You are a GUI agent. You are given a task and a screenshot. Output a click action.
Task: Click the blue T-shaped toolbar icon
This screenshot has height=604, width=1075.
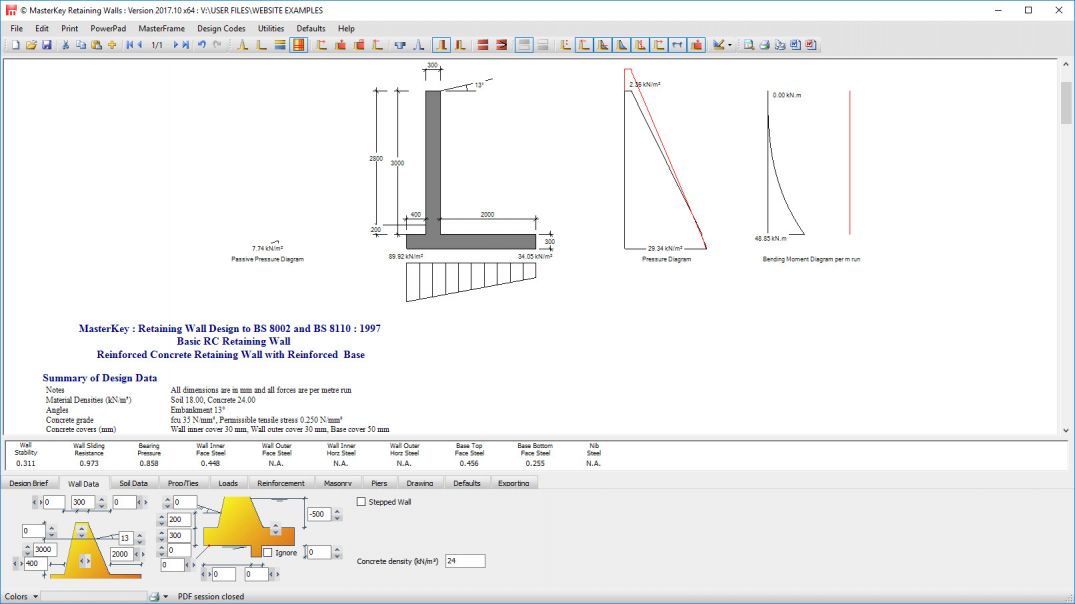(x=400, y=45)
